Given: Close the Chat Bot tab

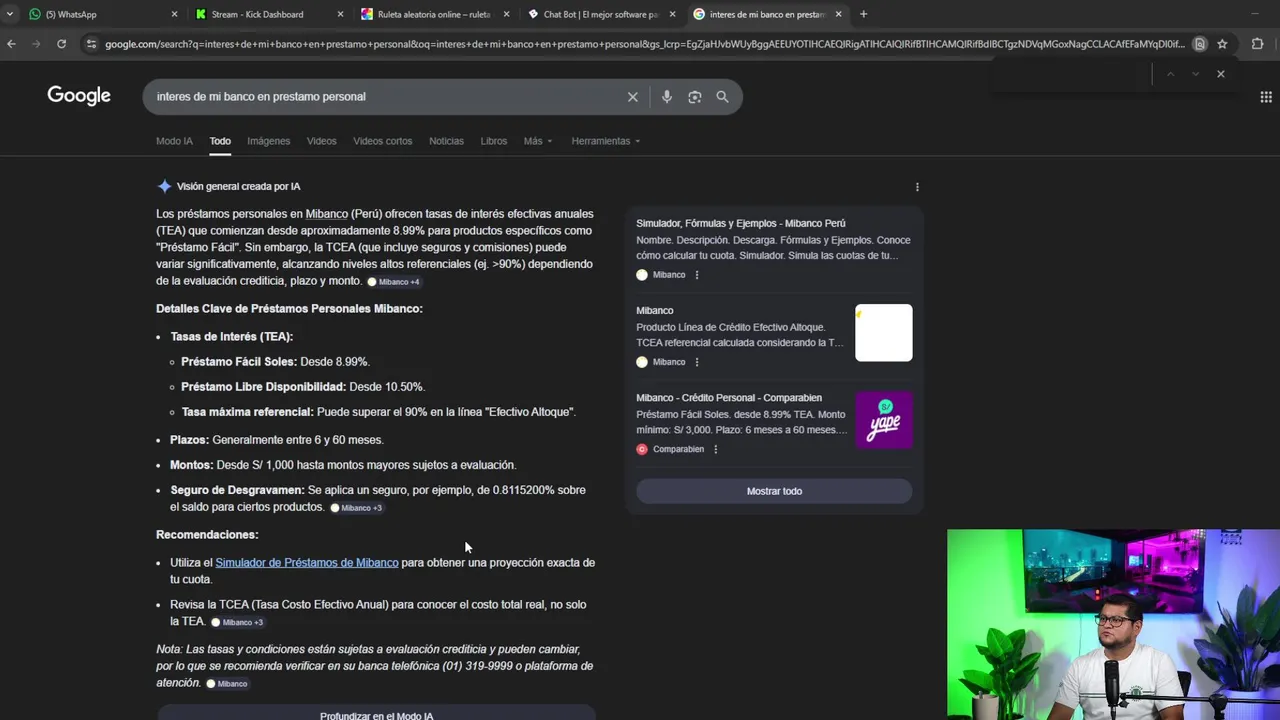Looking at the screenshot, I should (x=672, y=14).
